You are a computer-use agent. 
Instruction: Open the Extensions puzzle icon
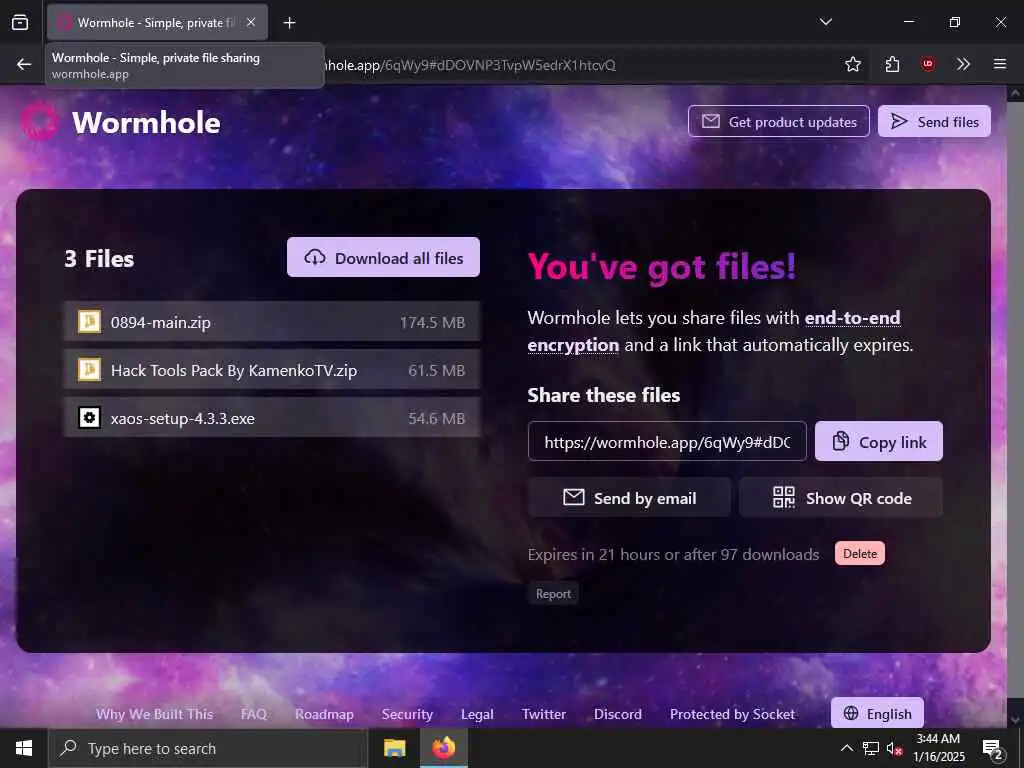[892, 64]
